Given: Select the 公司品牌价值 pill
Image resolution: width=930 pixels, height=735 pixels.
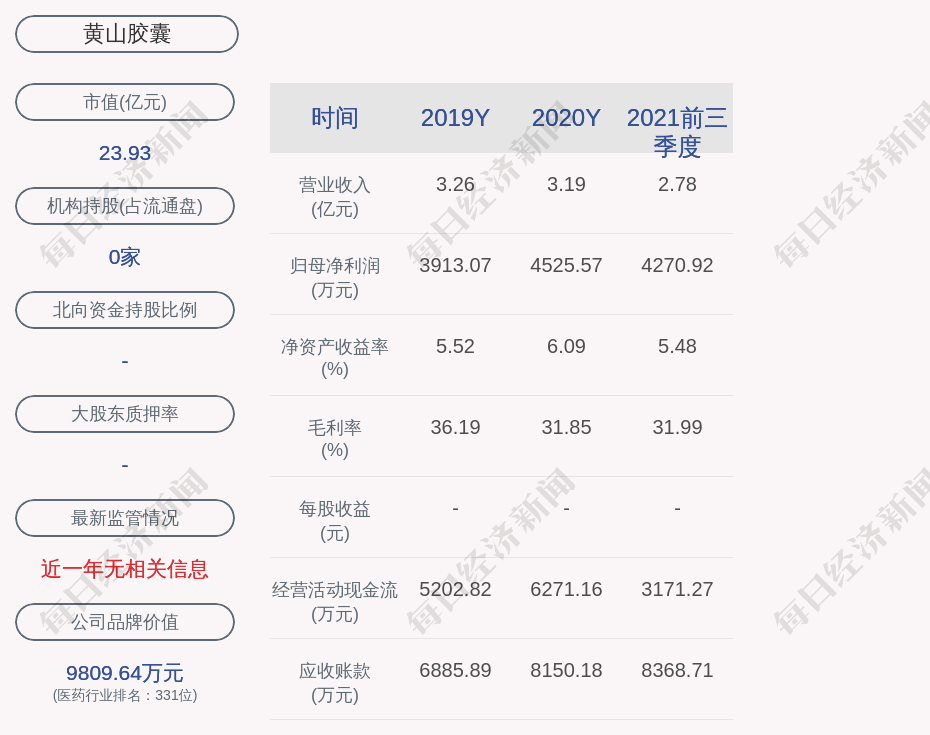Looking at the screenshot, I should [125, 622].
